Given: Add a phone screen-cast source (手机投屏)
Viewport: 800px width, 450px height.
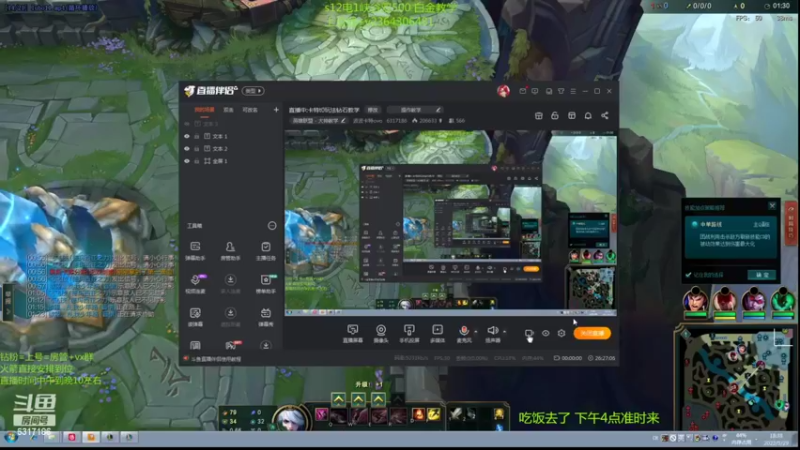Looking at the screenshot, I should click(409, 333).
